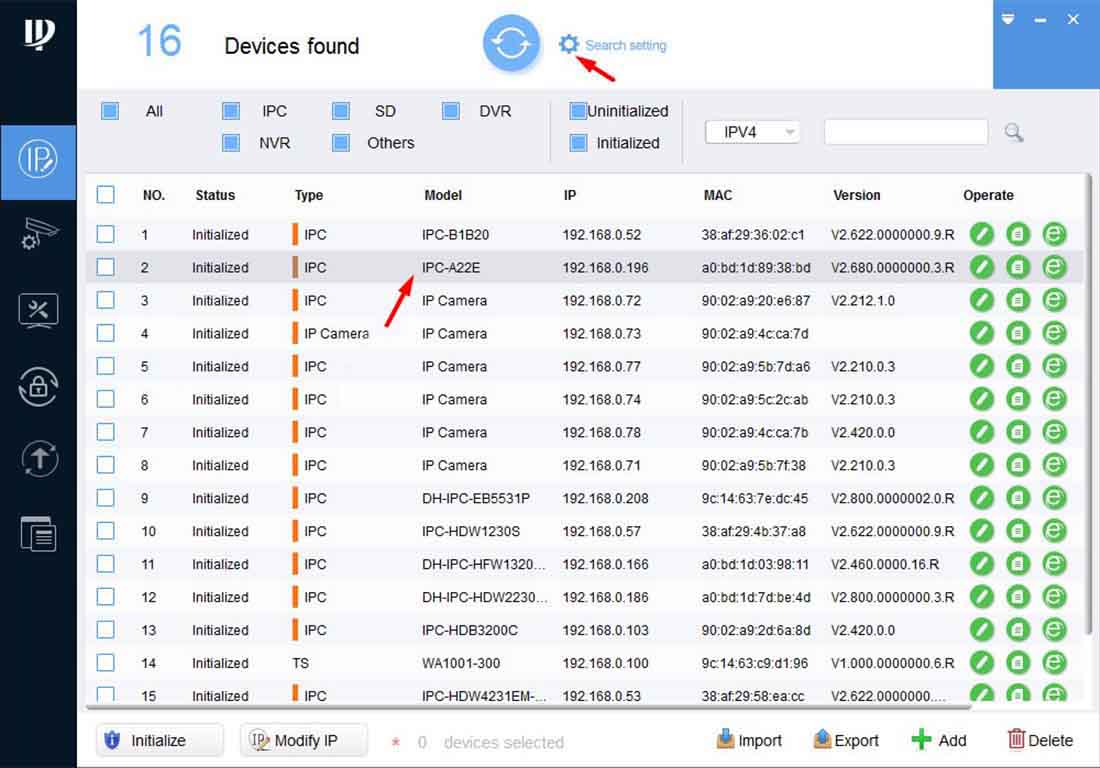
Task: Refresh the device search with the round blue button
Action: pos(511,43)
